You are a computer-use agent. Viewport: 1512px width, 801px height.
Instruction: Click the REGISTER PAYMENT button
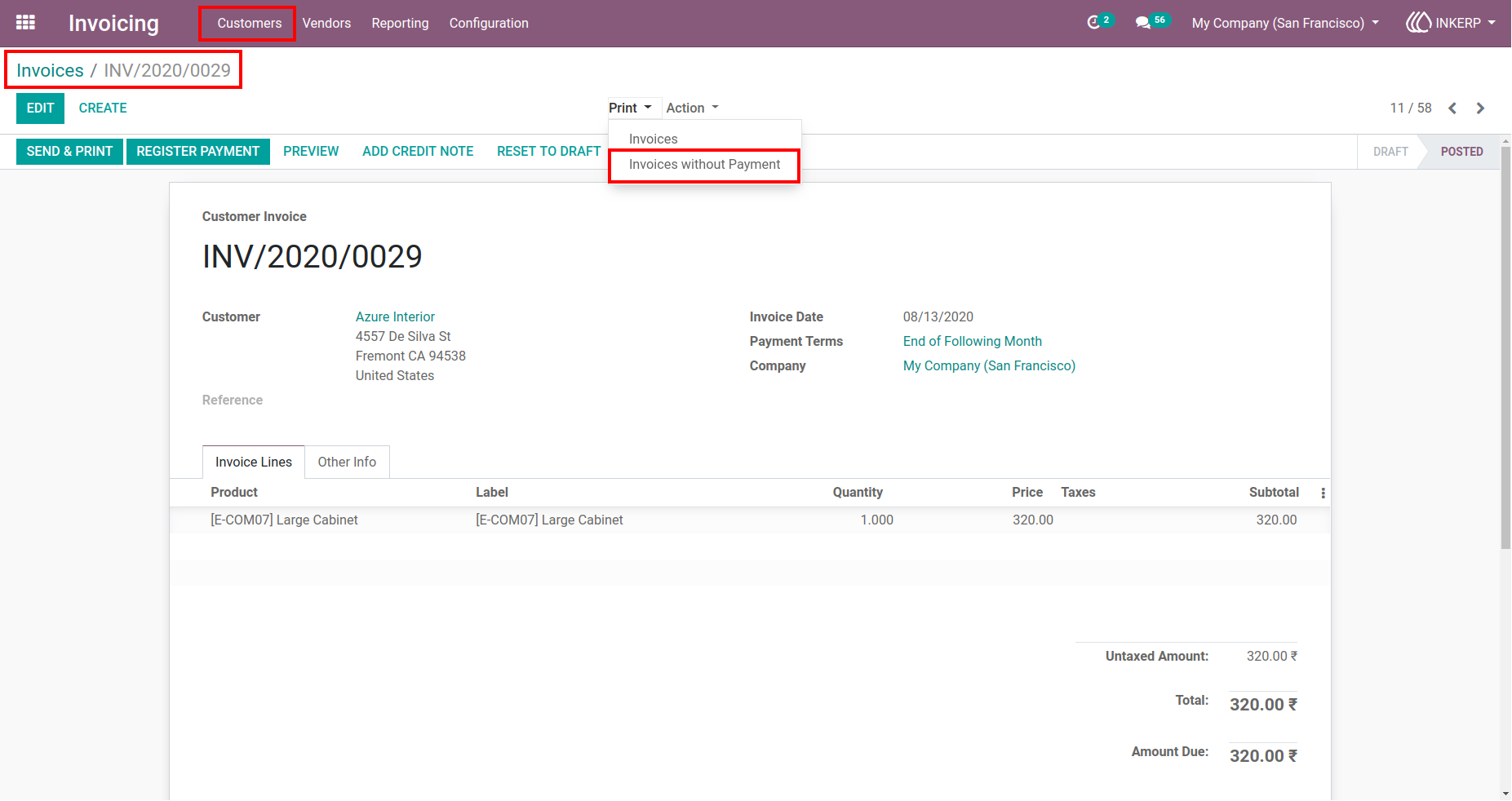[x=198, y=152]
